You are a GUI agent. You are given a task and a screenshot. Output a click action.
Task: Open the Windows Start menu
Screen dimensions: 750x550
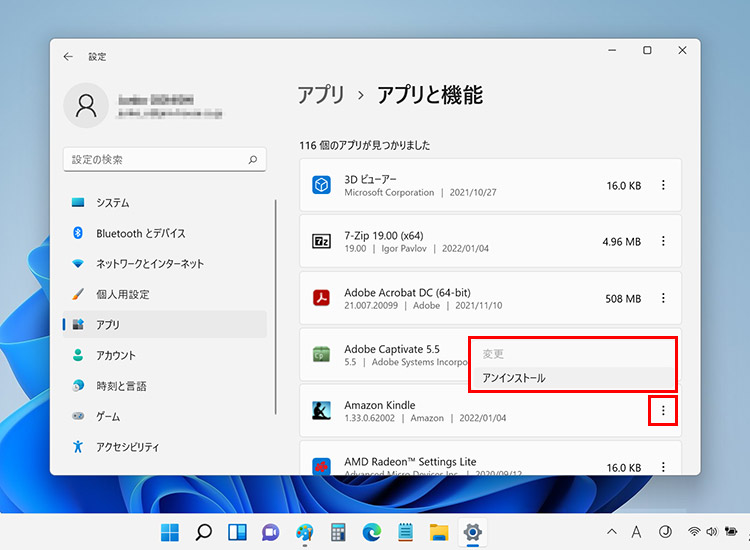(171, 532)
